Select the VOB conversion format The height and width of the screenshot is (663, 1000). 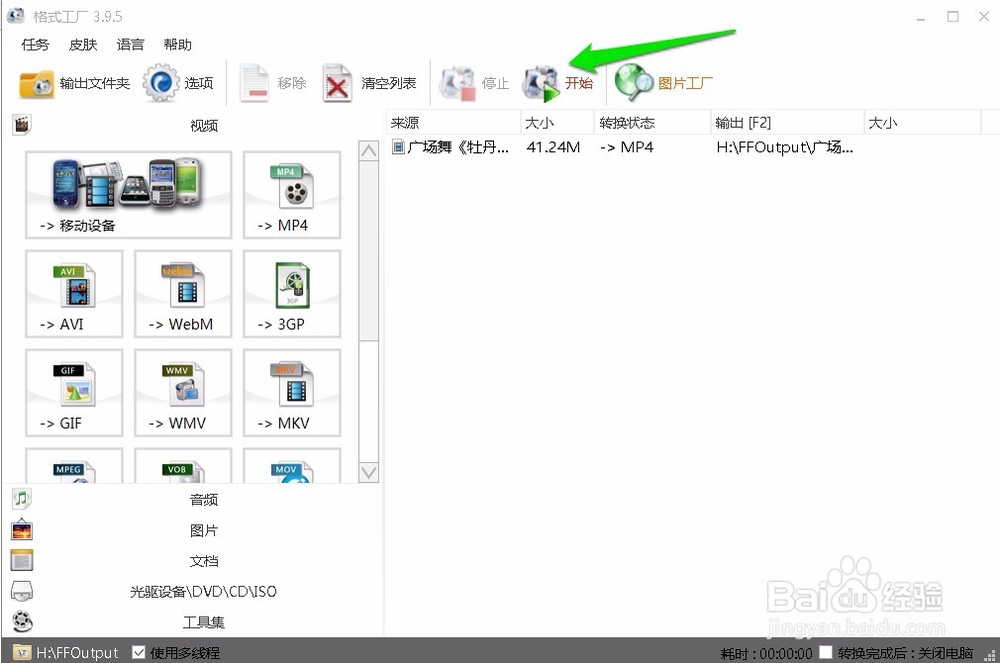point(183,465)
